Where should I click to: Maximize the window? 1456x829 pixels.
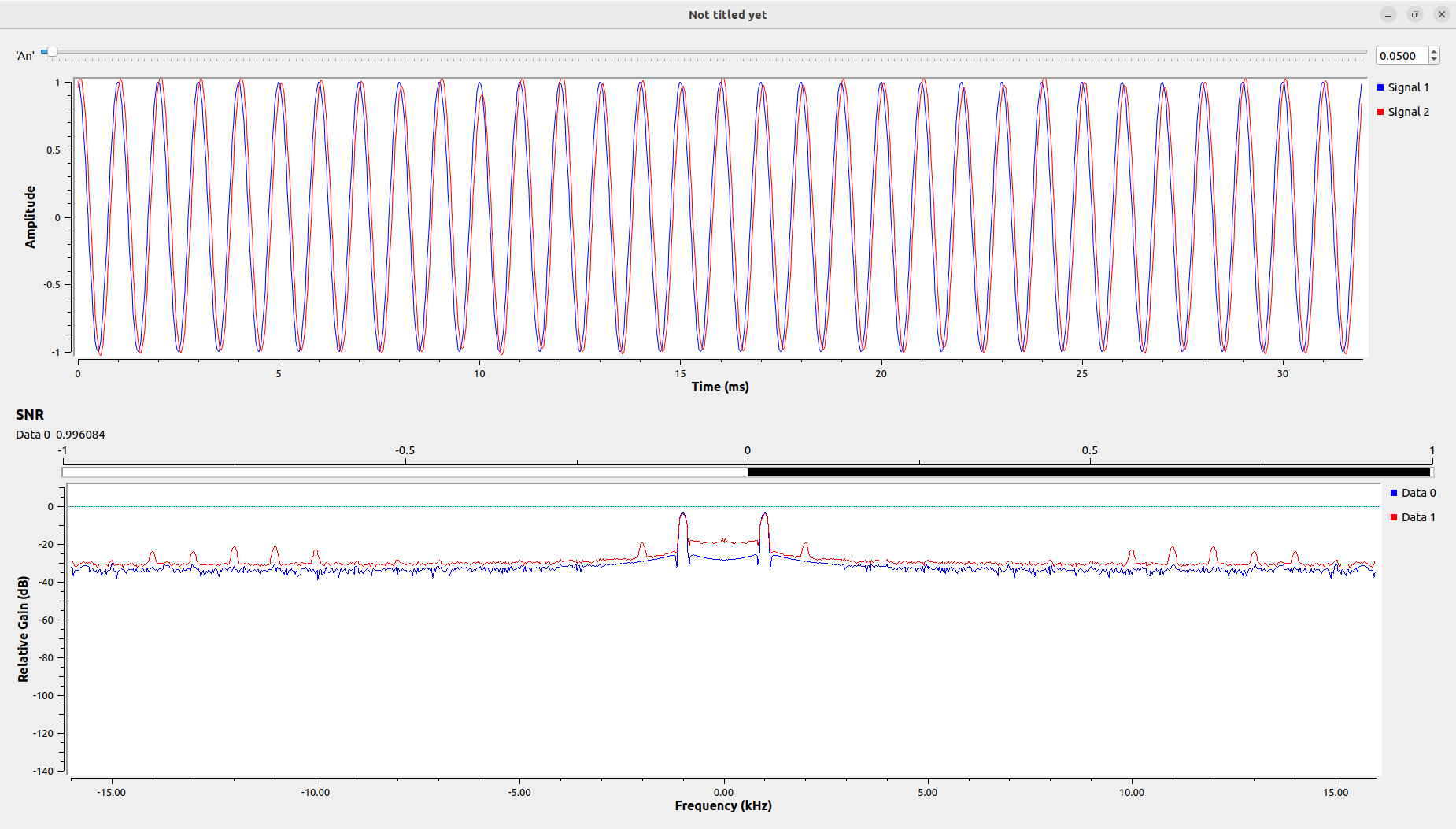pyautogui.click(x=1414, y=14)
